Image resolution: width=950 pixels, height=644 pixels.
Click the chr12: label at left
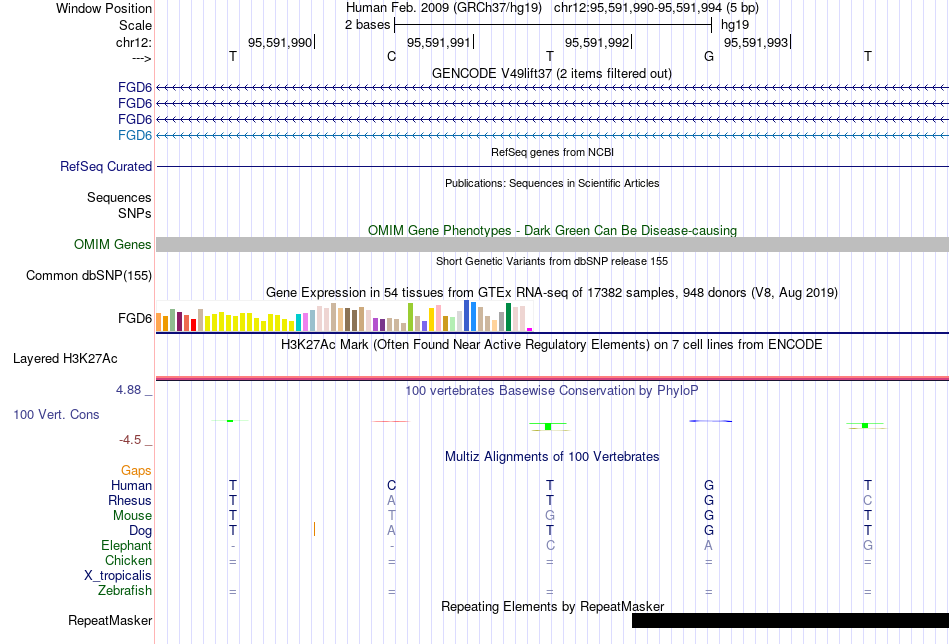tap(133, 42)
